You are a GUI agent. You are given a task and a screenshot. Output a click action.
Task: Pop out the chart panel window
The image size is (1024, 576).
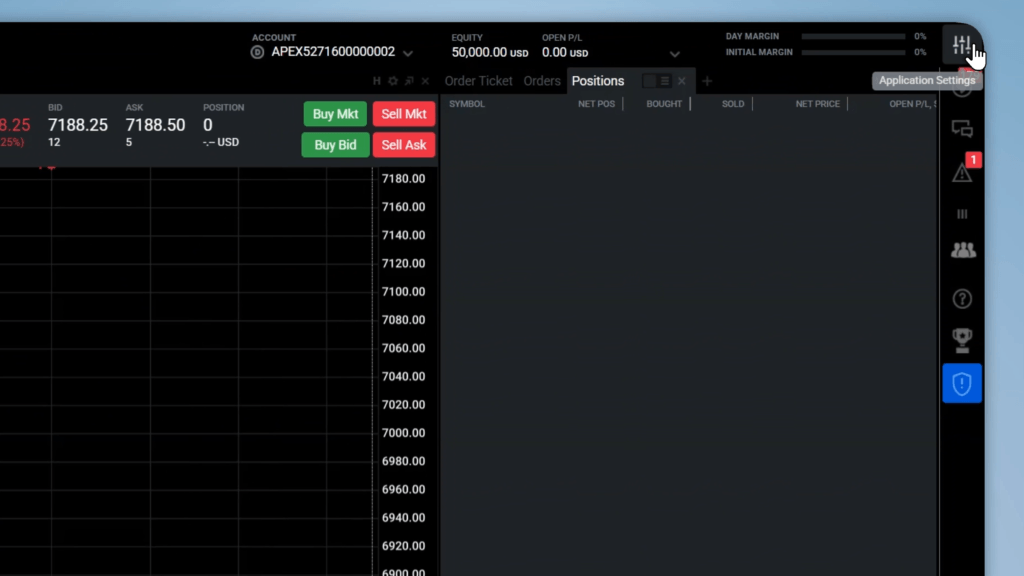[x=409, y=81]
